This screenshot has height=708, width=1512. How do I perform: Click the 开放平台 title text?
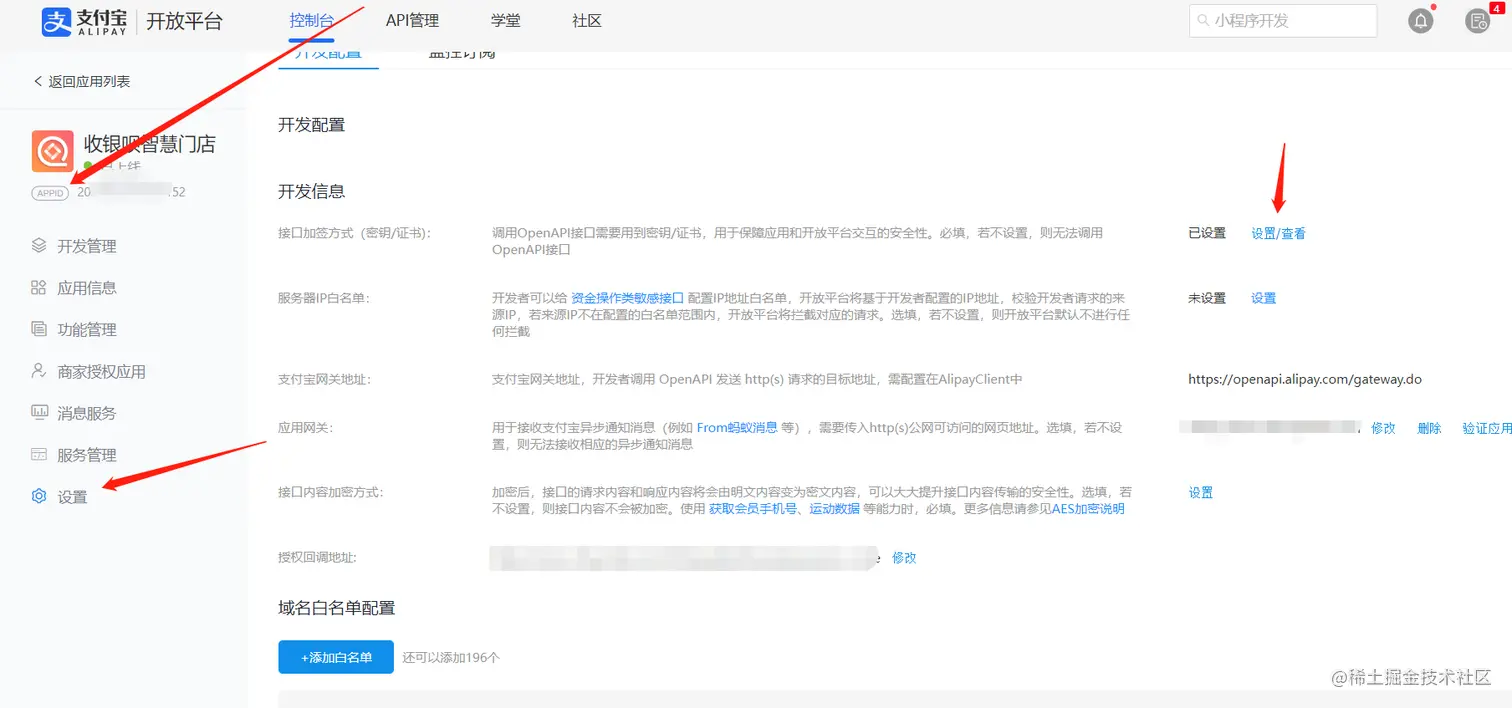tap(184, 21)
